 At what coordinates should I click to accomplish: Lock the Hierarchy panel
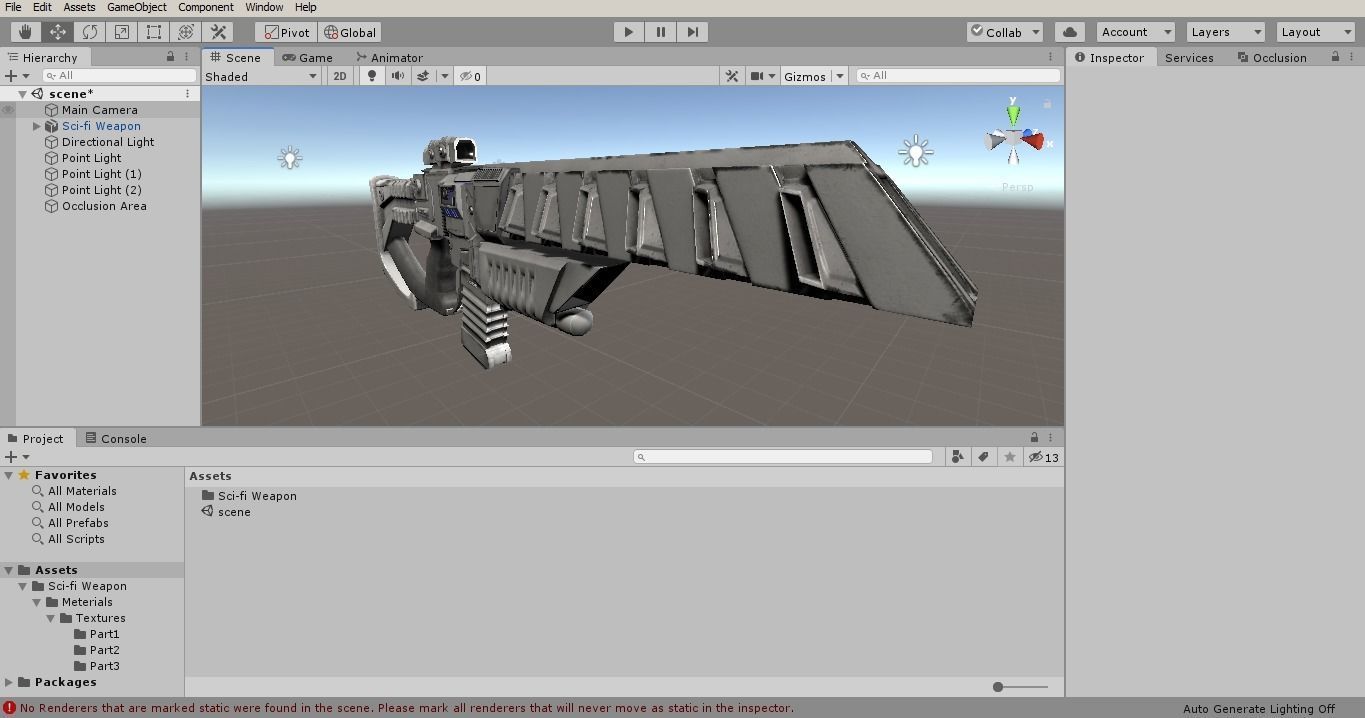[x=170, y=57]
